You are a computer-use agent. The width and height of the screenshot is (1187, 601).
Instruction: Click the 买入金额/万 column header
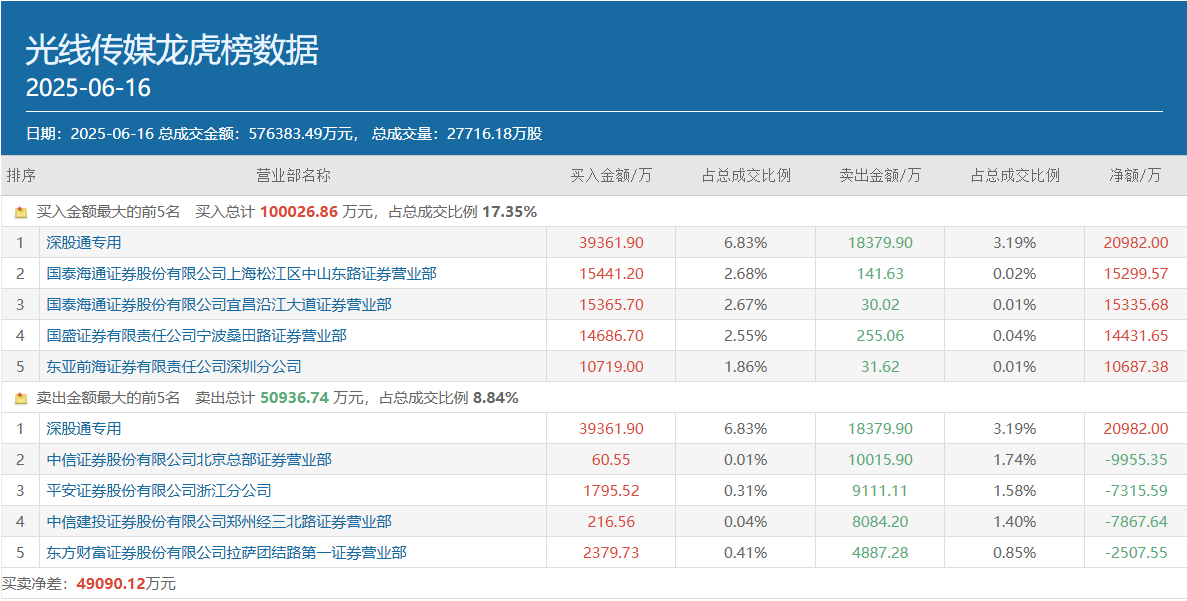(611, 175)
